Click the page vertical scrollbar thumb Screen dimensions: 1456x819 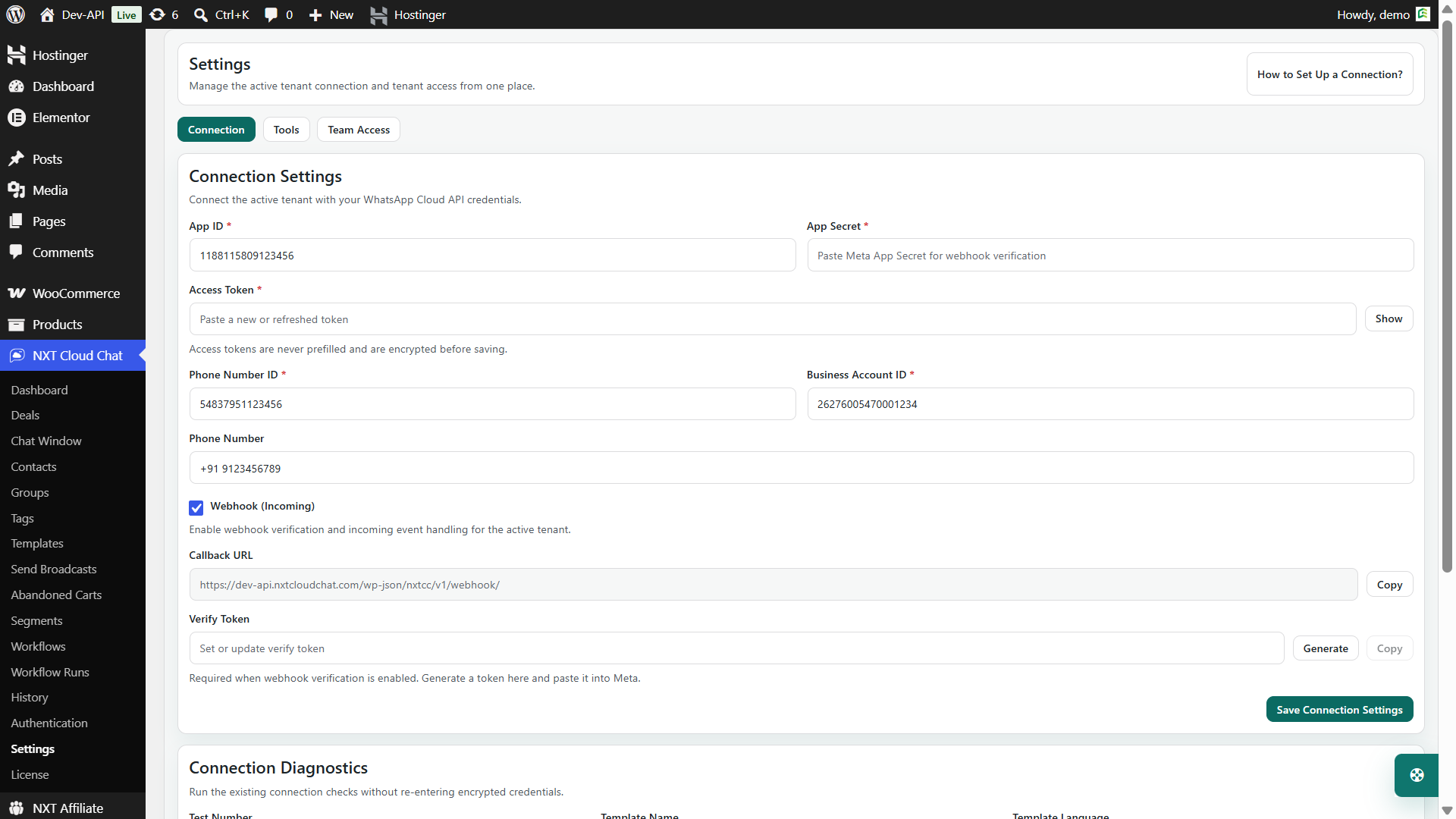point(1447,296)
